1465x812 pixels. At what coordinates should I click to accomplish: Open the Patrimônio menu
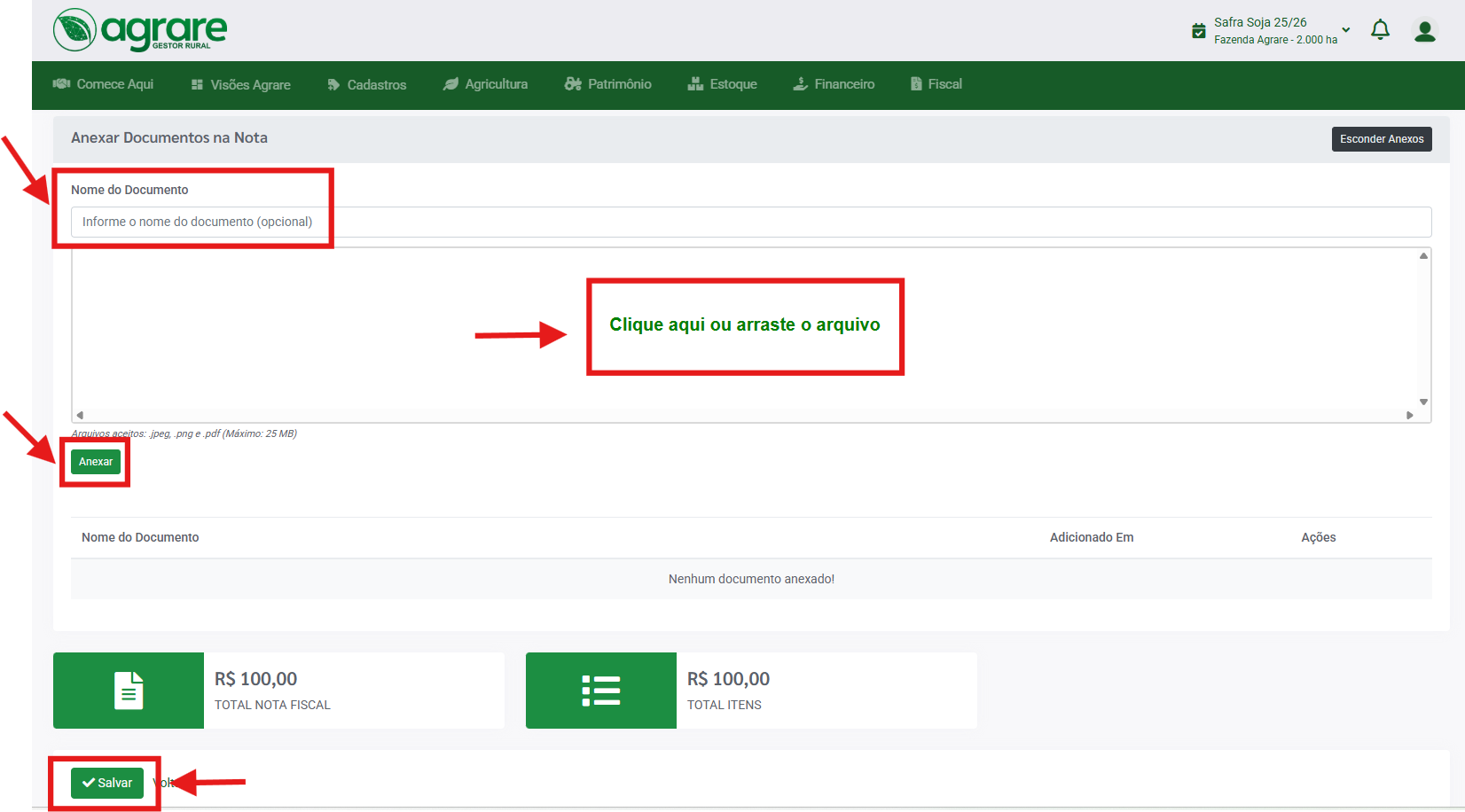click(x=608, y=84)
